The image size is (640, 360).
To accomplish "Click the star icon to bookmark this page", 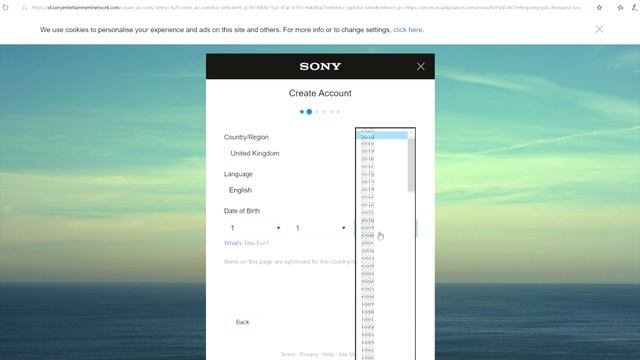I will [599, 7].
